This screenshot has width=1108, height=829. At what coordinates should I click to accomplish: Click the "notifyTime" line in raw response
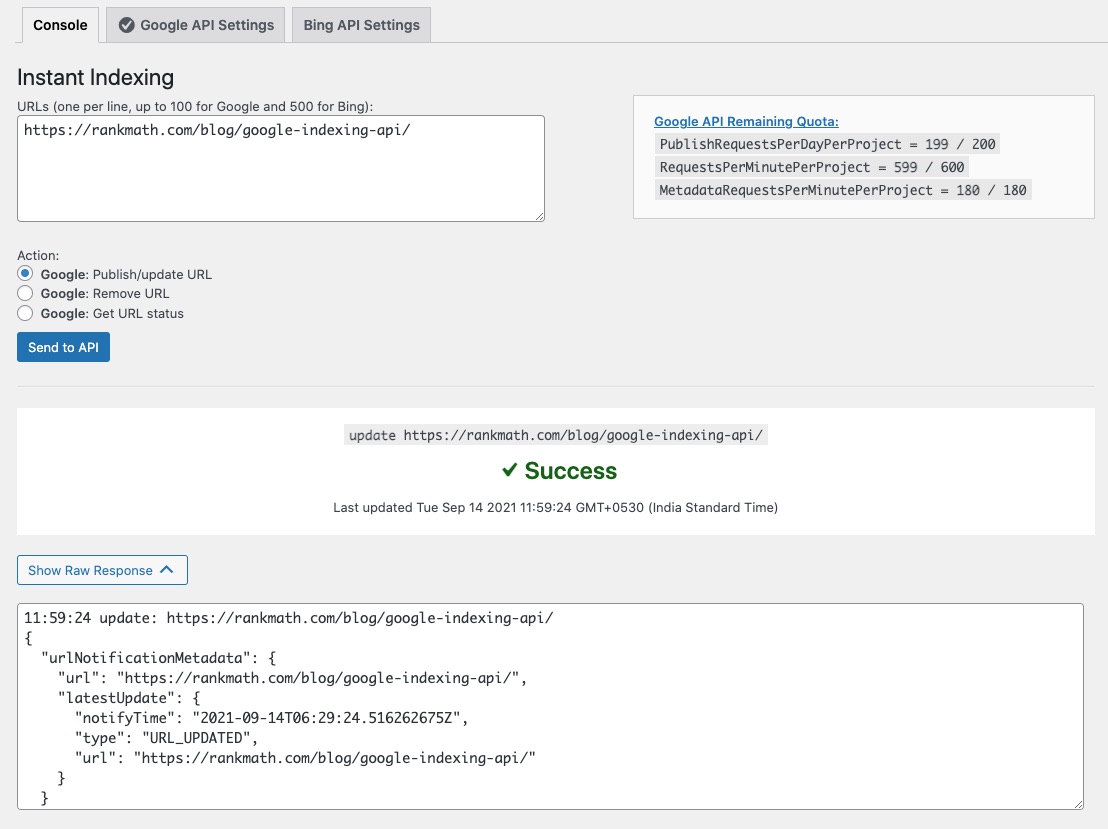click(272, 718)
